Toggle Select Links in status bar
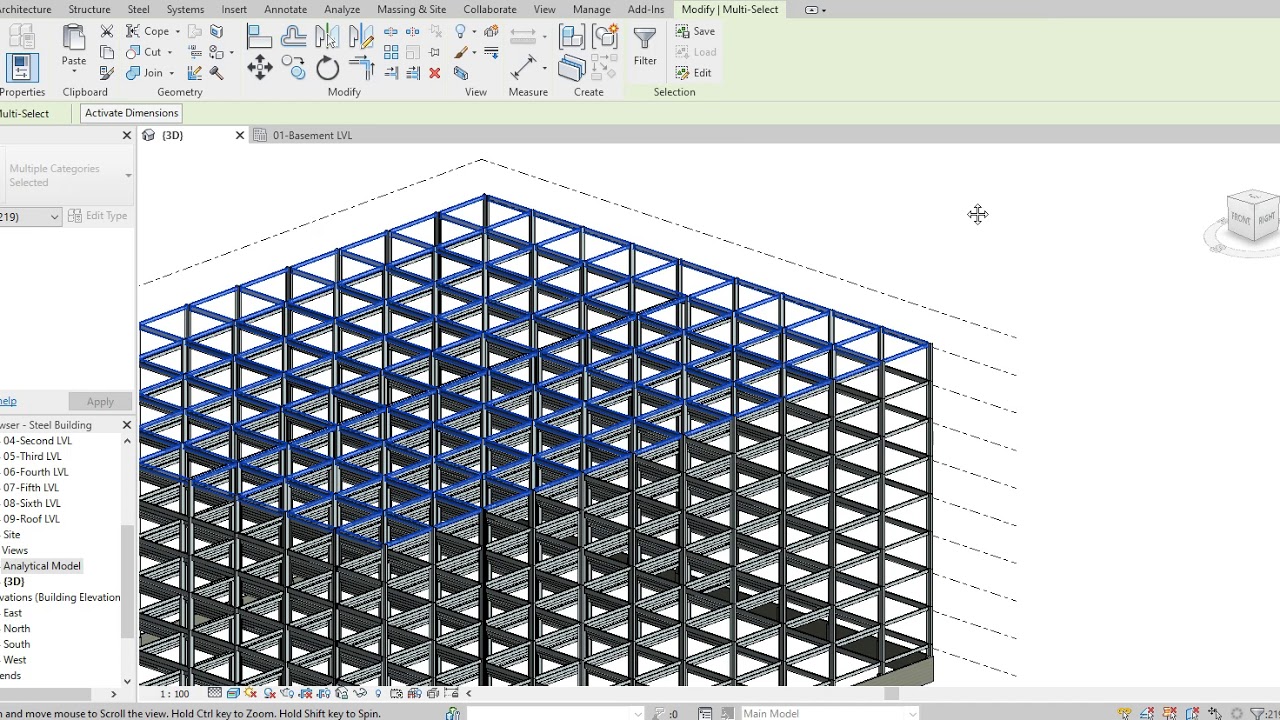 [x=1124, y=712]
